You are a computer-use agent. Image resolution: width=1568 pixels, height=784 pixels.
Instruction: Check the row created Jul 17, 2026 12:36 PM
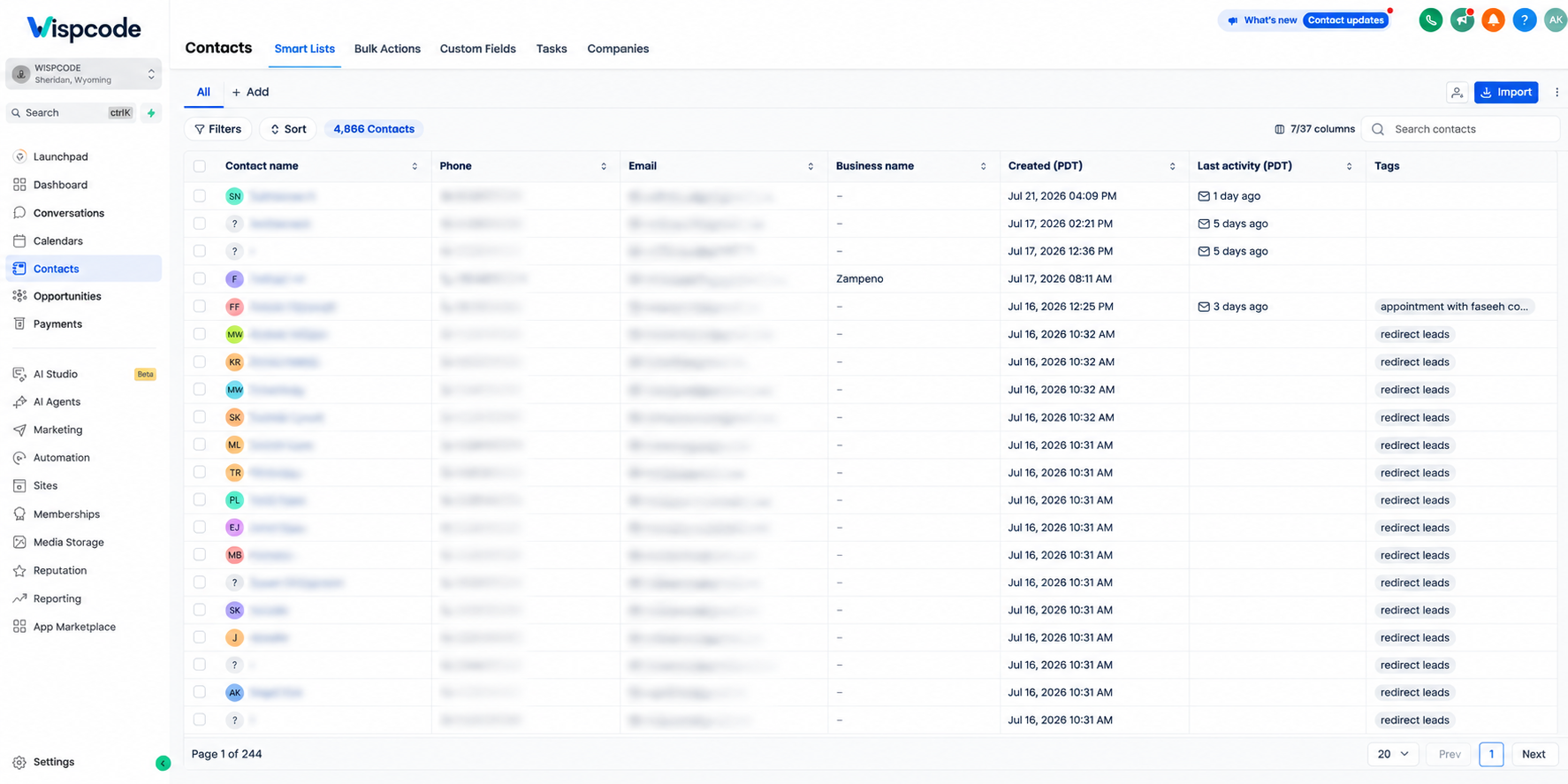click(x=200, y=251)
